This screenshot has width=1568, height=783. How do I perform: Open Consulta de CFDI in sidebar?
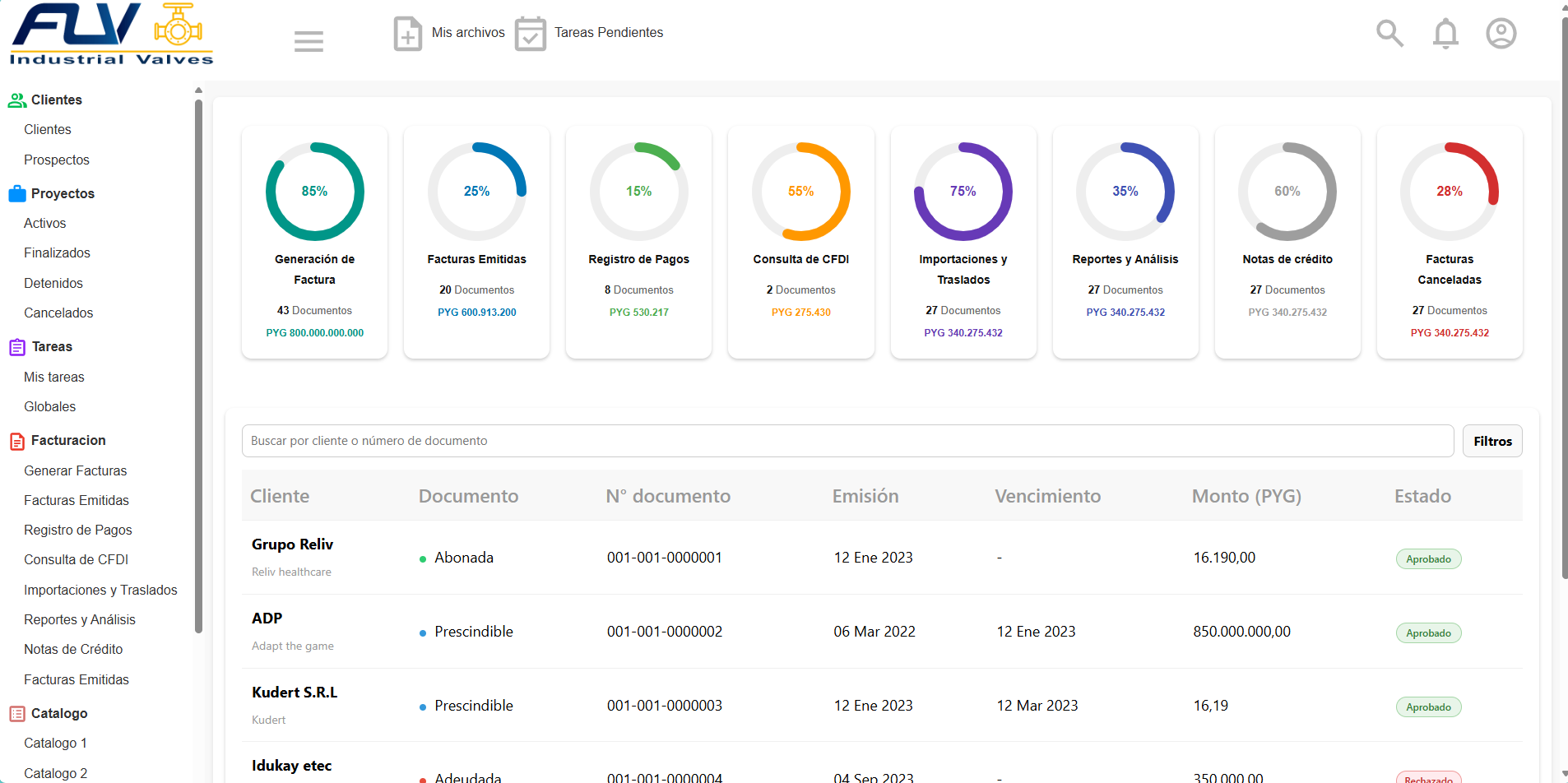[77, 559]
